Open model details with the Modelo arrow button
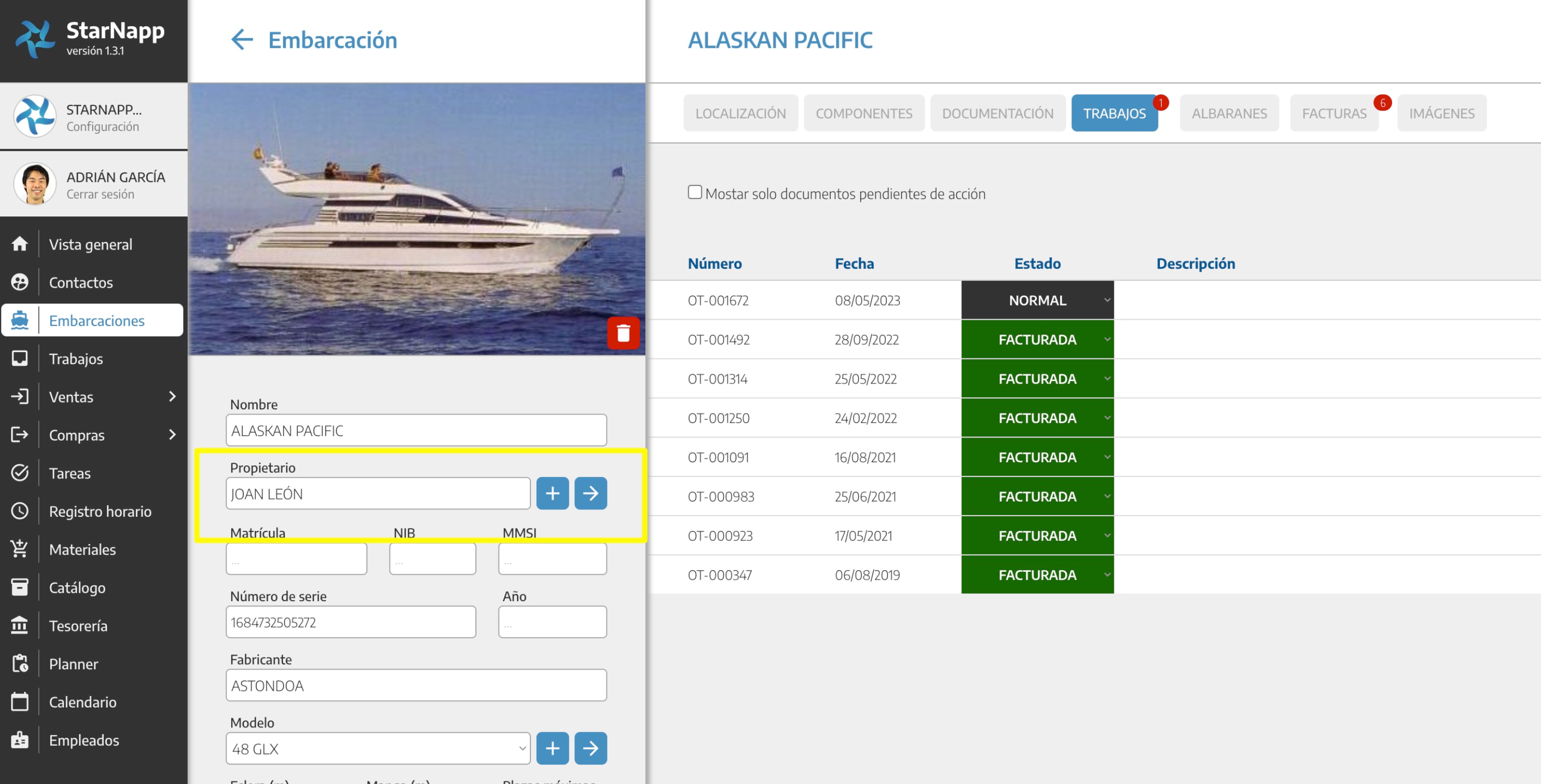 590,748
